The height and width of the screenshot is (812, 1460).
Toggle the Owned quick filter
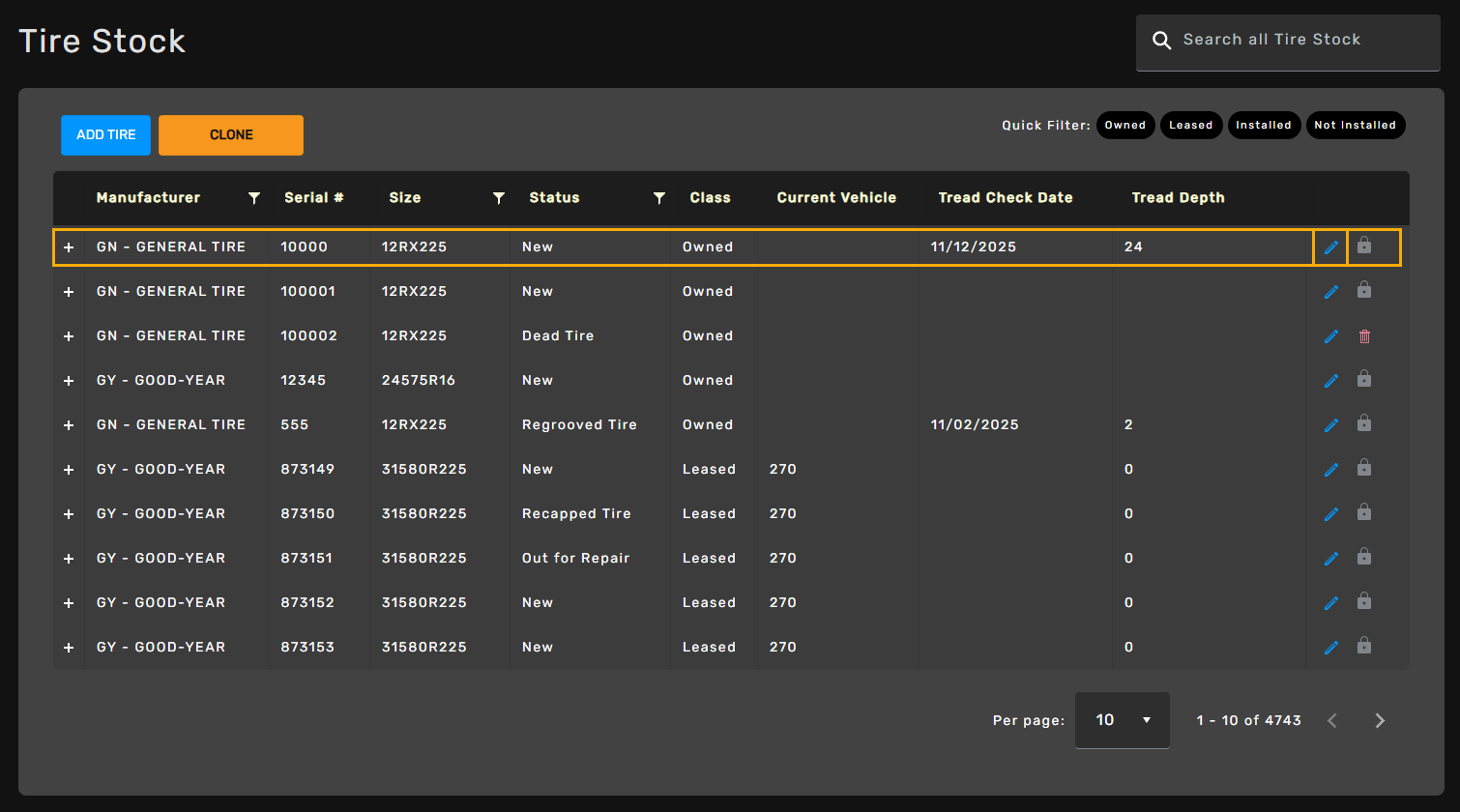1124,126
